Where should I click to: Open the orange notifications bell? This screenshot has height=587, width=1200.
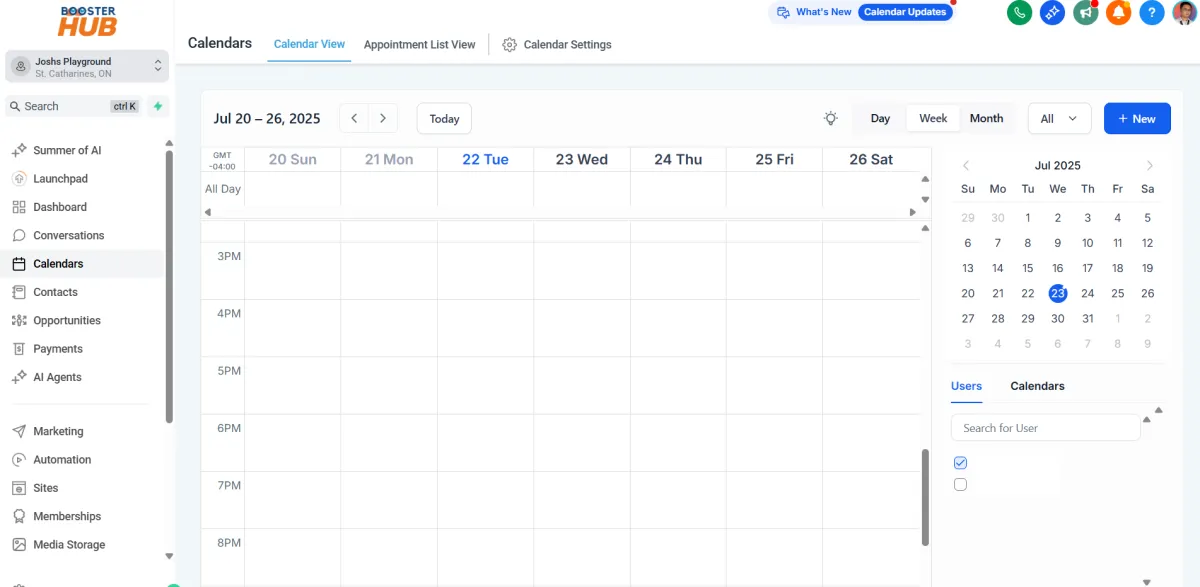click(1118, 13)
